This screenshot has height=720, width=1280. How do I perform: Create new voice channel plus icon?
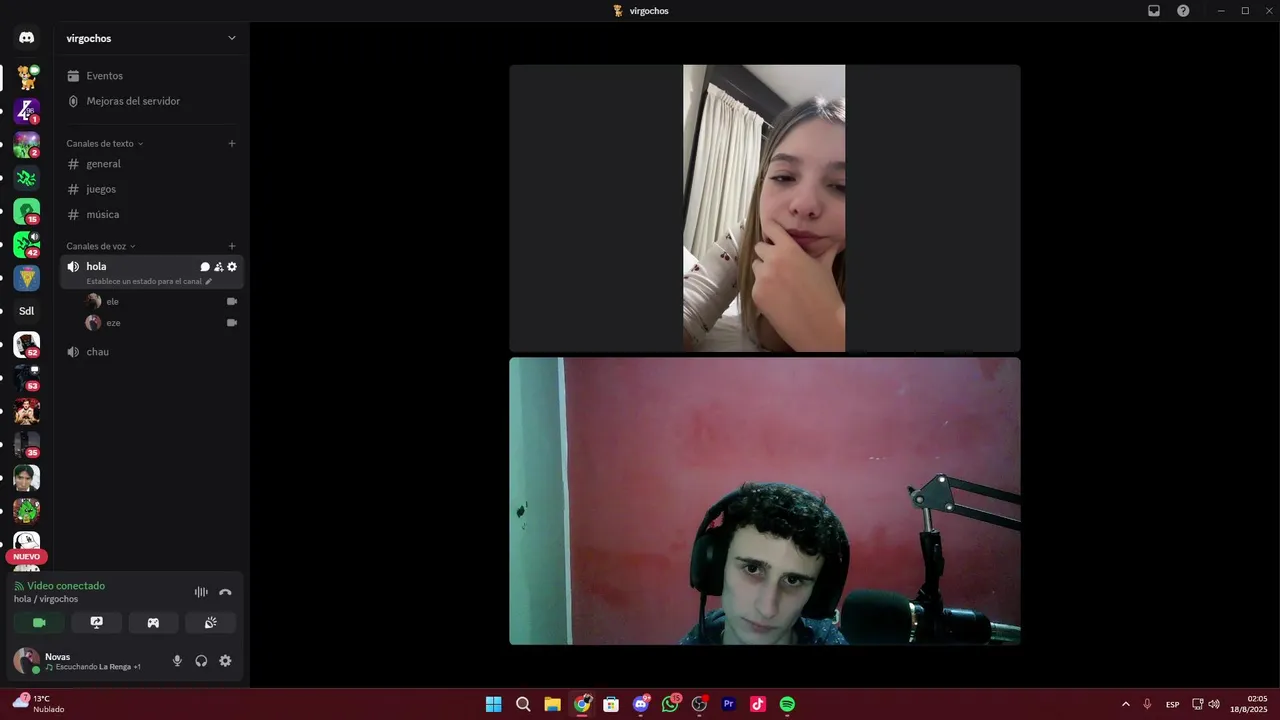point(232,246)
